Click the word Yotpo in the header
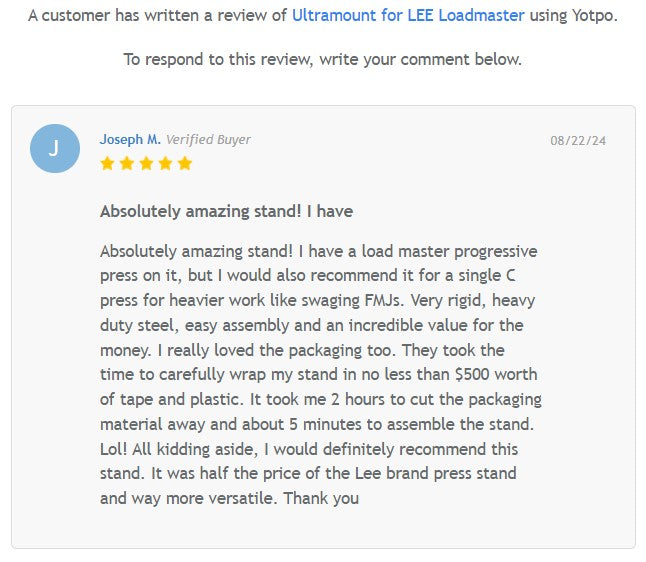 tap(593, 16)
